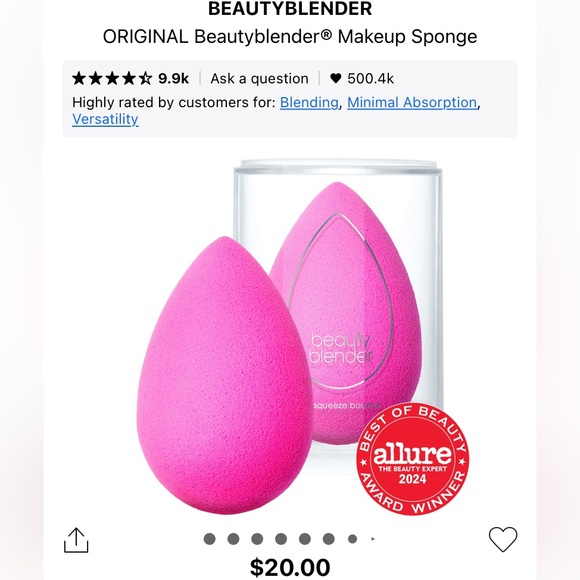Click the Allure Best of Beauty badge
The width and height of the screenshot is (580, 580).
pos(412,459)
